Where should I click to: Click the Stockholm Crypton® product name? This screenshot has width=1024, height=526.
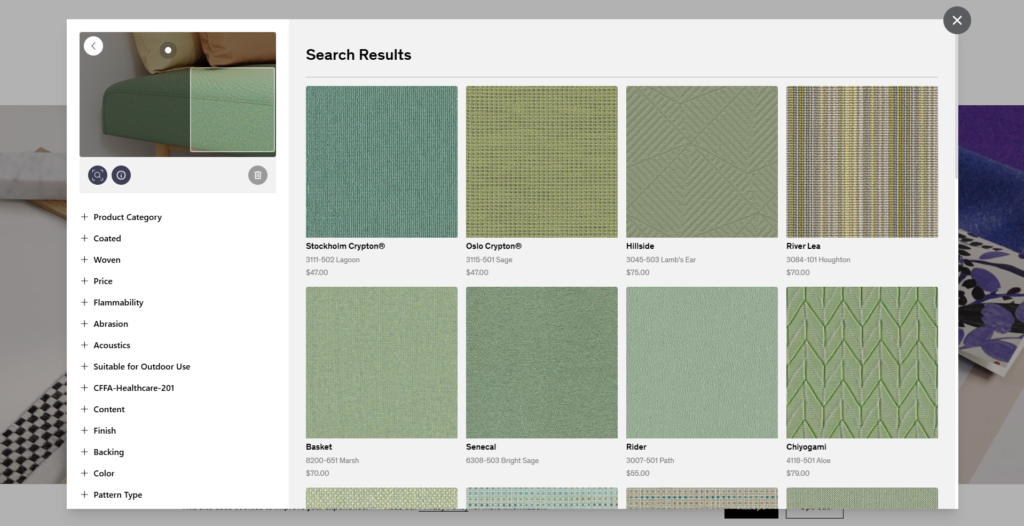345,246
